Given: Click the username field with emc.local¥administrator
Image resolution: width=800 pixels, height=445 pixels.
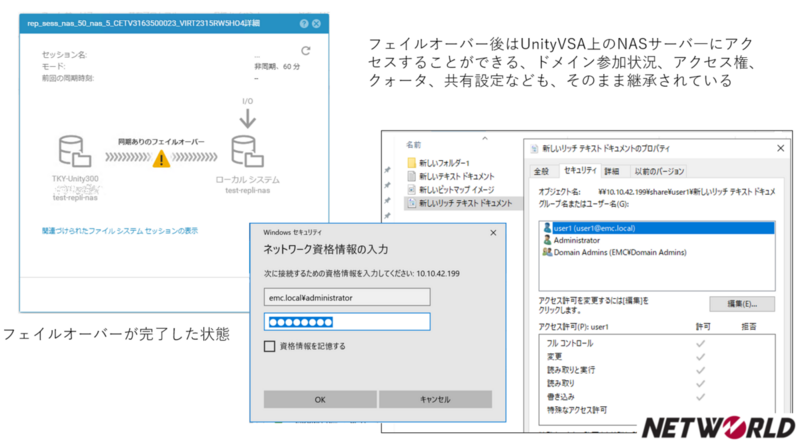Looking at the screenshot, I should tap(347, 298).
